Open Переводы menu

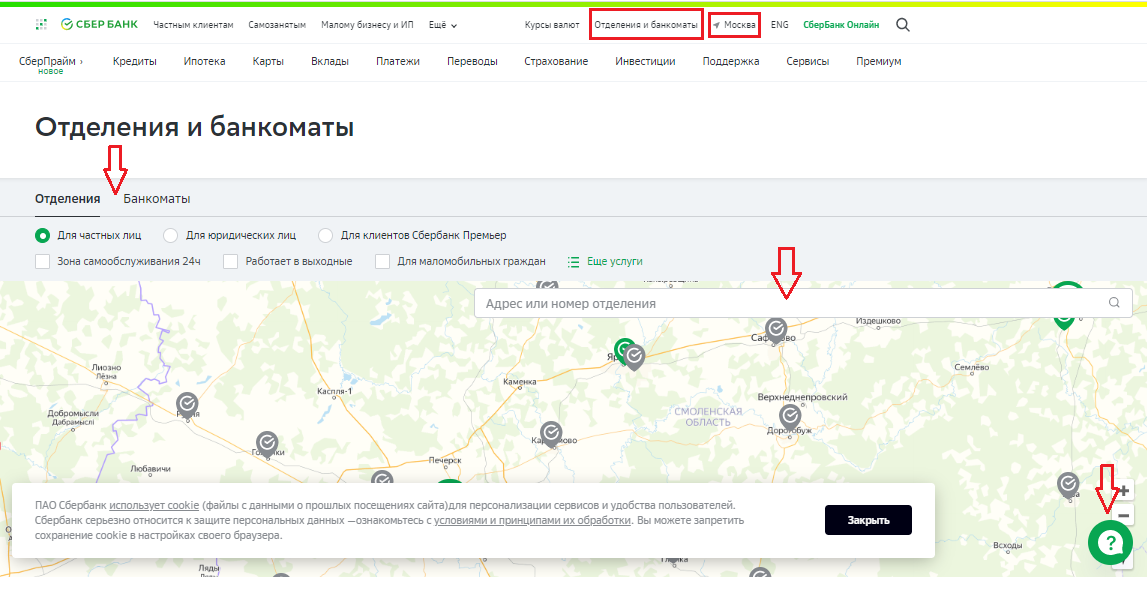tap(472, 61)
